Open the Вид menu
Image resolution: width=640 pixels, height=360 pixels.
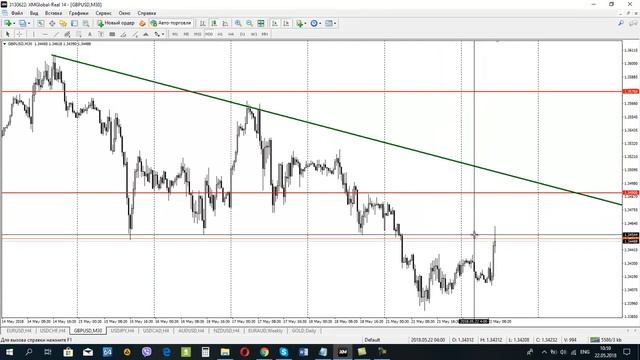(x=34, y=13)
